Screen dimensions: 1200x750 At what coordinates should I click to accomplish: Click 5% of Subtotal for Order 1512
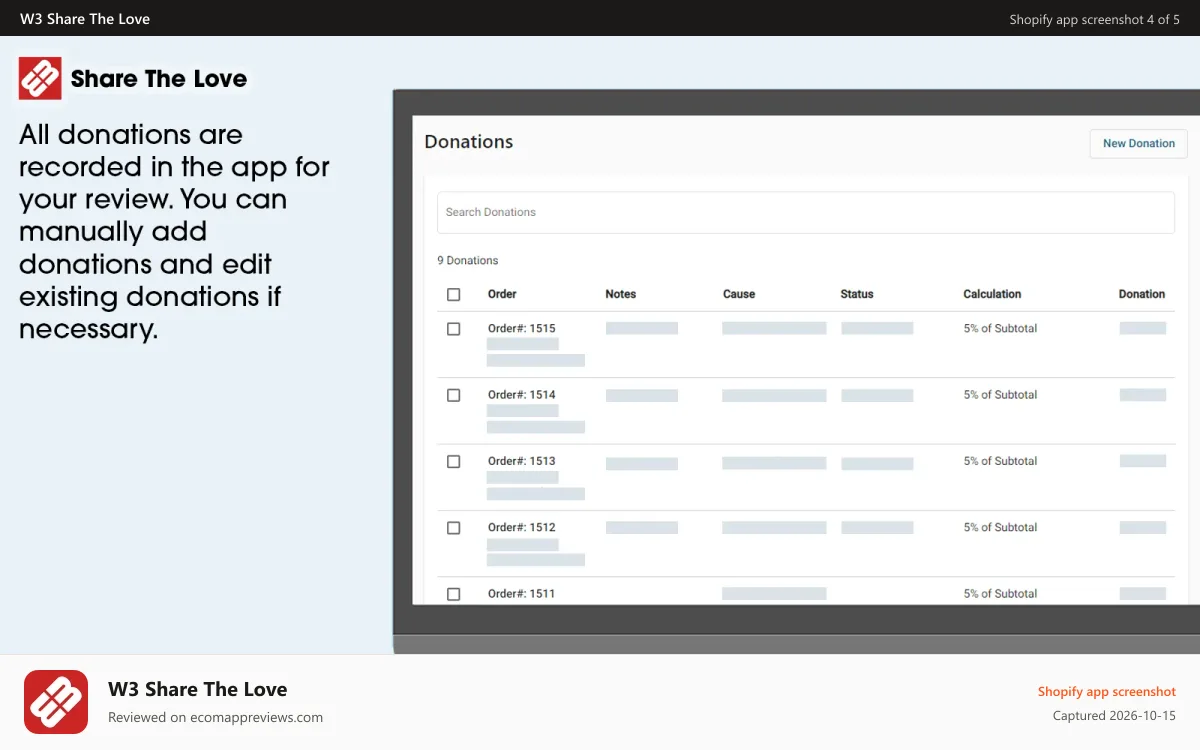point(1000,527)
